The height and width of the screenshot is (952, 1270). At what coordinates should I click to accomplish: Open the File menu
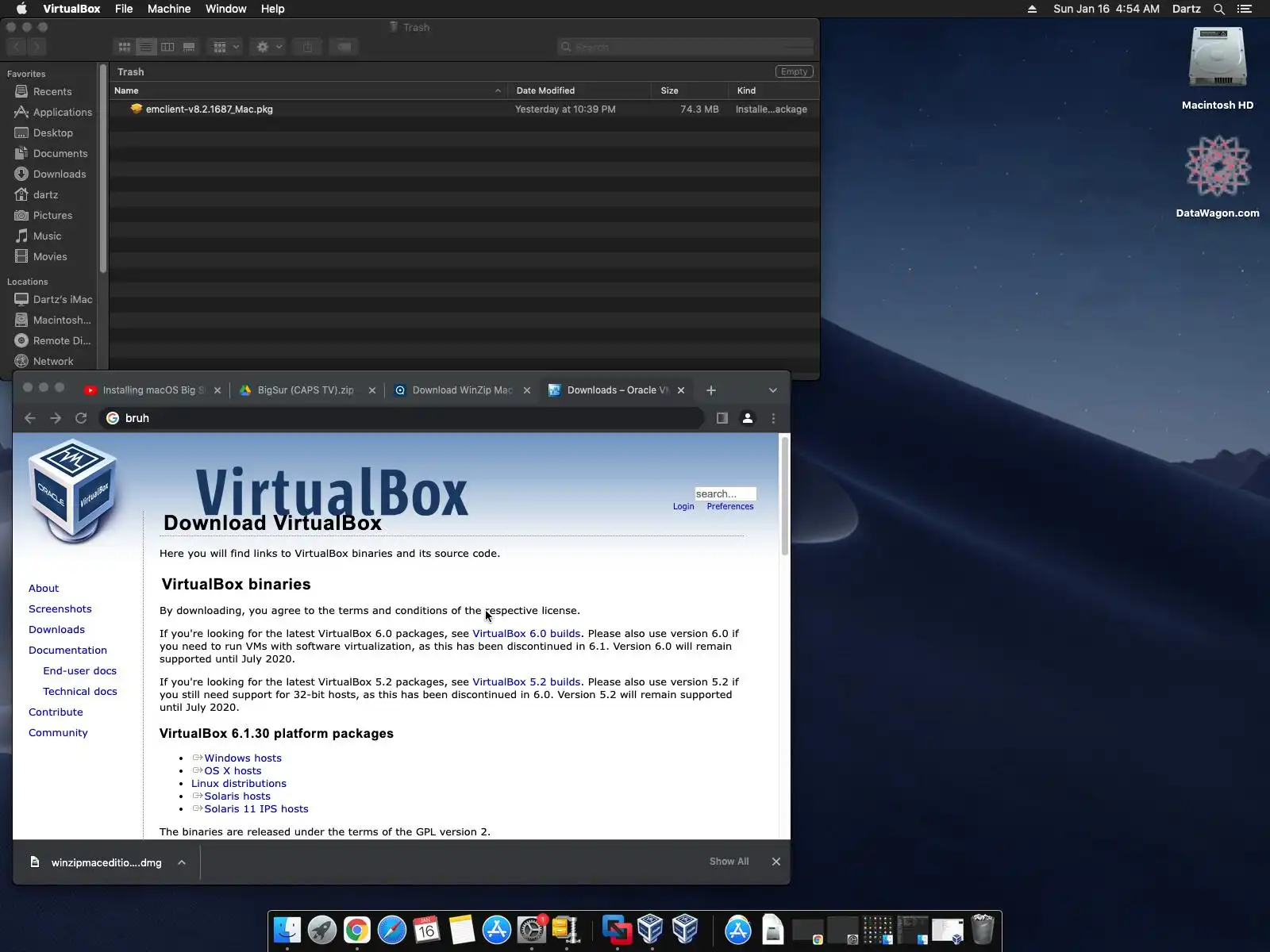pyautogui.click(x=124, y=9)
